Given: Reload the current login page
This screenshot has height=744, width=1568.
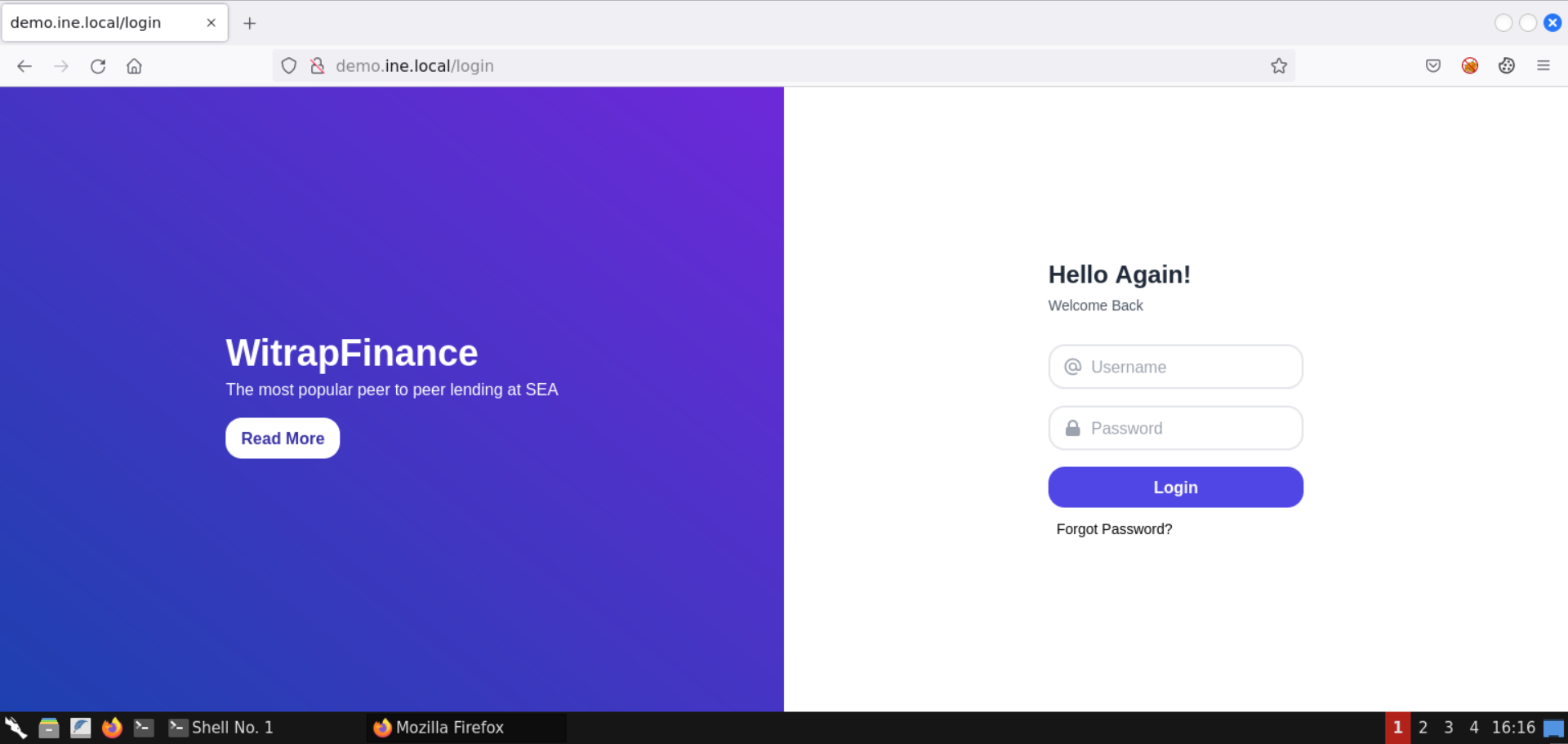Looking at the screenshot, I should [98, 66].
